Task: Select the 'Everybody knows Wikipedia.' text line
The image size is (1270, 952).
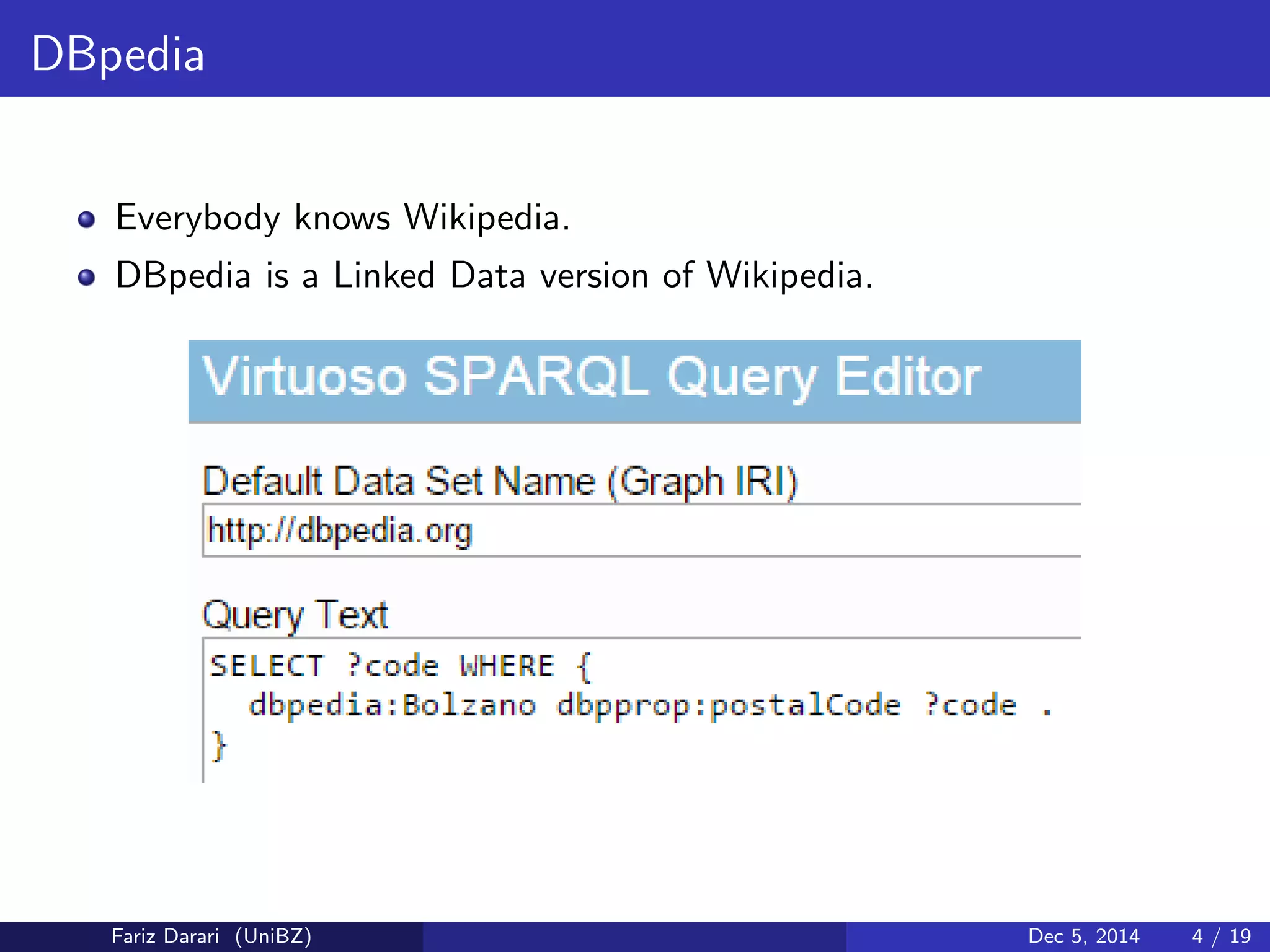Action: pos(342,218)
